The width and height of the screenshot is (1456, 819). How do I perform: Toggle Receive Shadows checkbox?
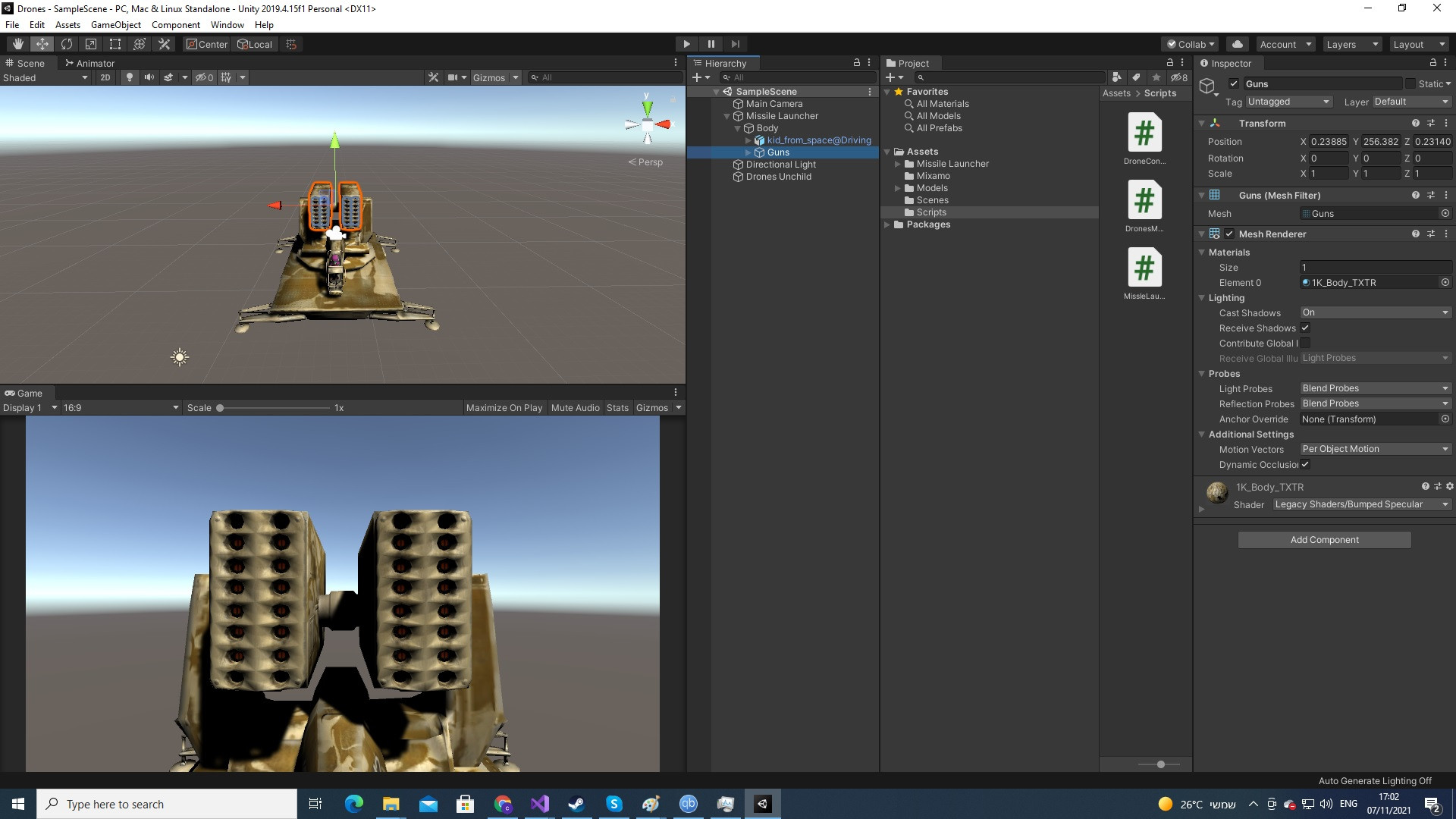pyautogui.click(x=1305, y=328)
